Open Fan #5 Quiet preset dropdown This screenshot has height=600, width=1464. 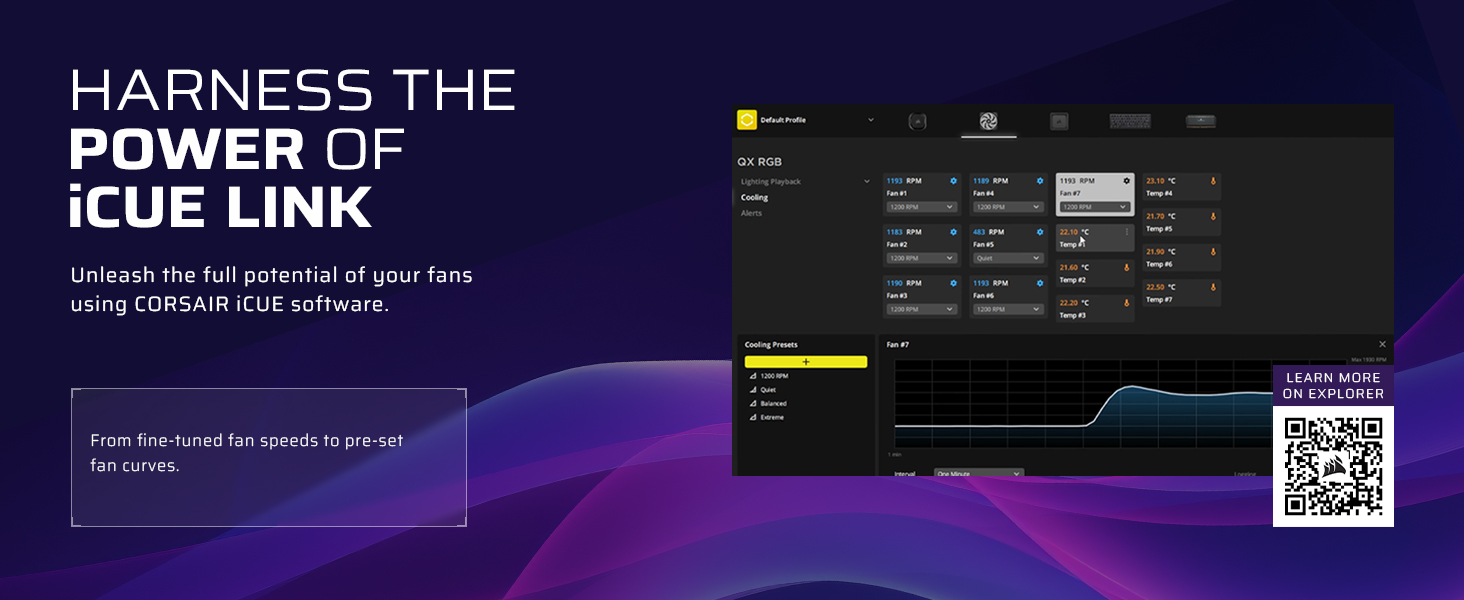(1008, 258)
